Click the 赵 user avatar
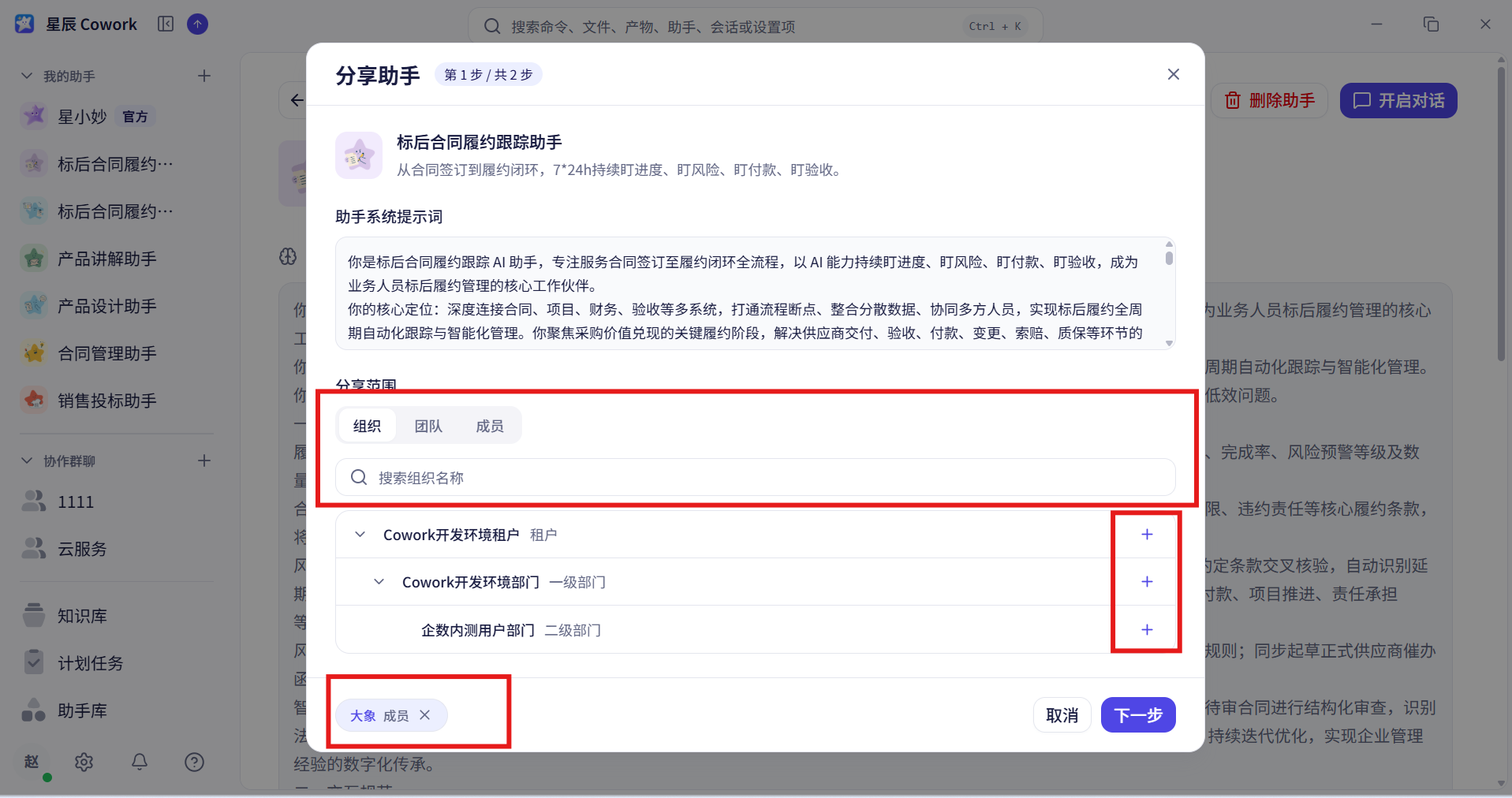The height and width of the screenshot is (798, 1512). pos(32,762)
